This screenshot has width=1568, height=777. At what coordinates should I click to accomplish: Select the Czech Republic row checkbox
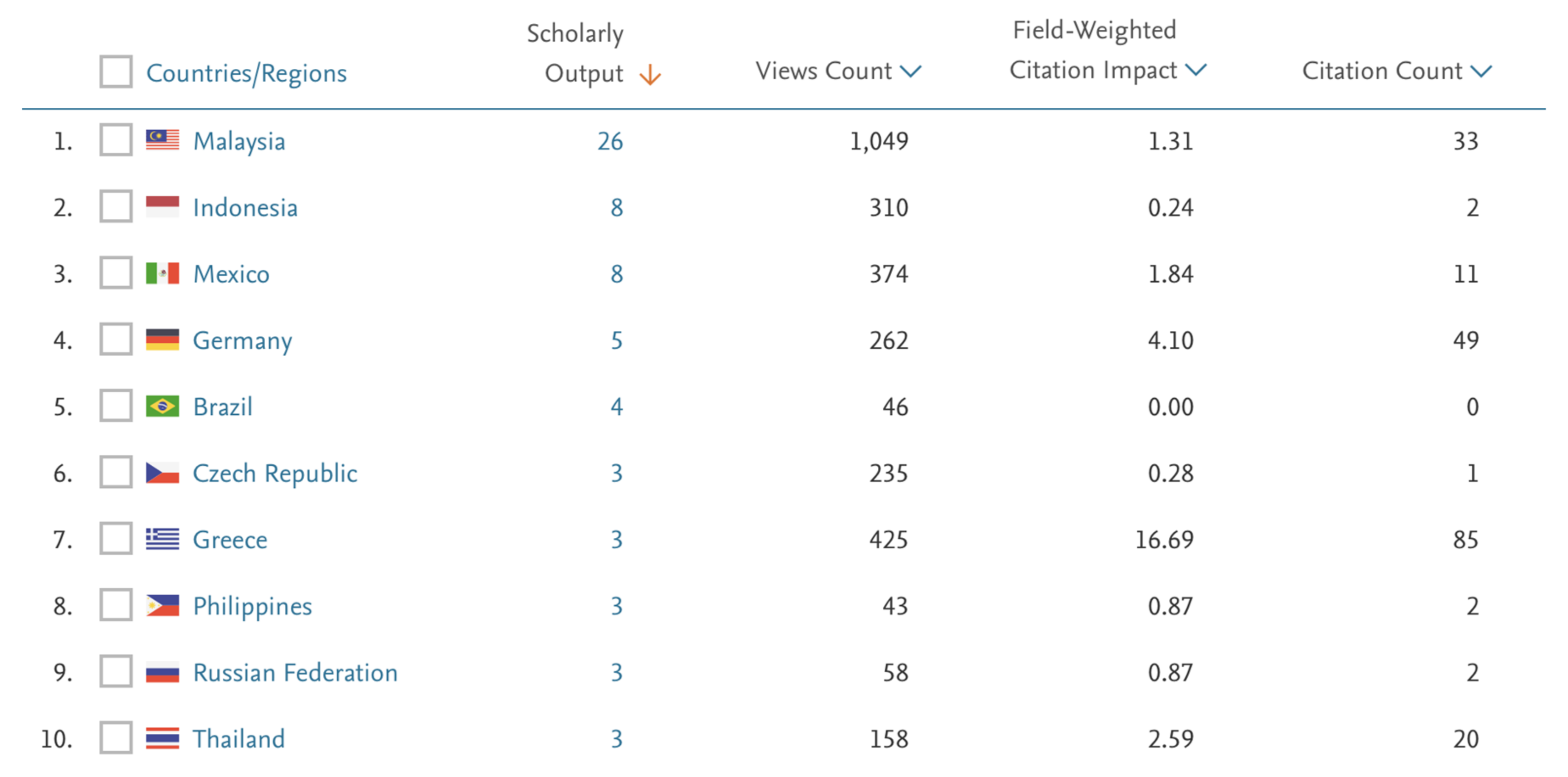116,472
